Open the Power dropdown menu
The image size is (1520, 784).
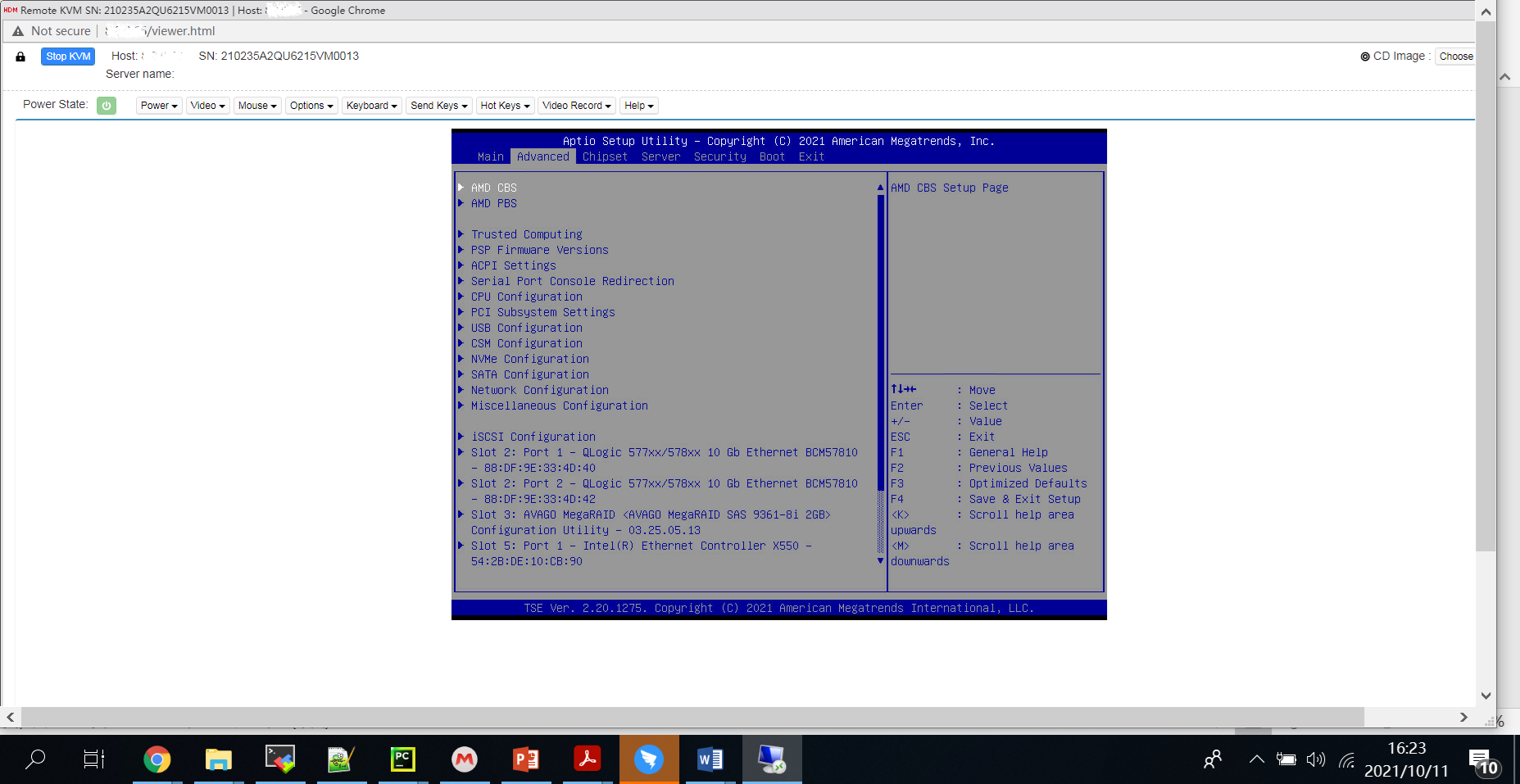coord(158,106)
